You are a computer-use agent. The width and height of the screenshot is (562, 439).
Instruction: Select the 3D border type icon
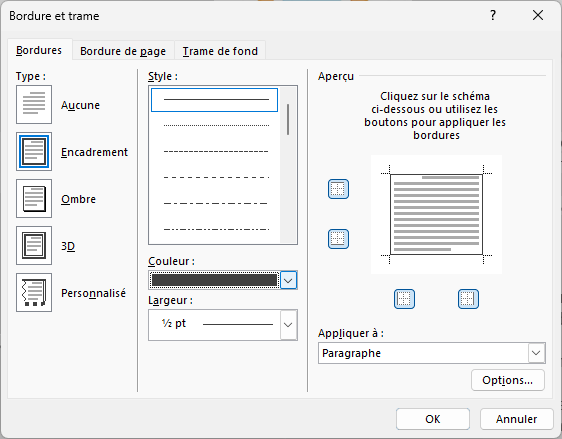(x=34, y=245)
